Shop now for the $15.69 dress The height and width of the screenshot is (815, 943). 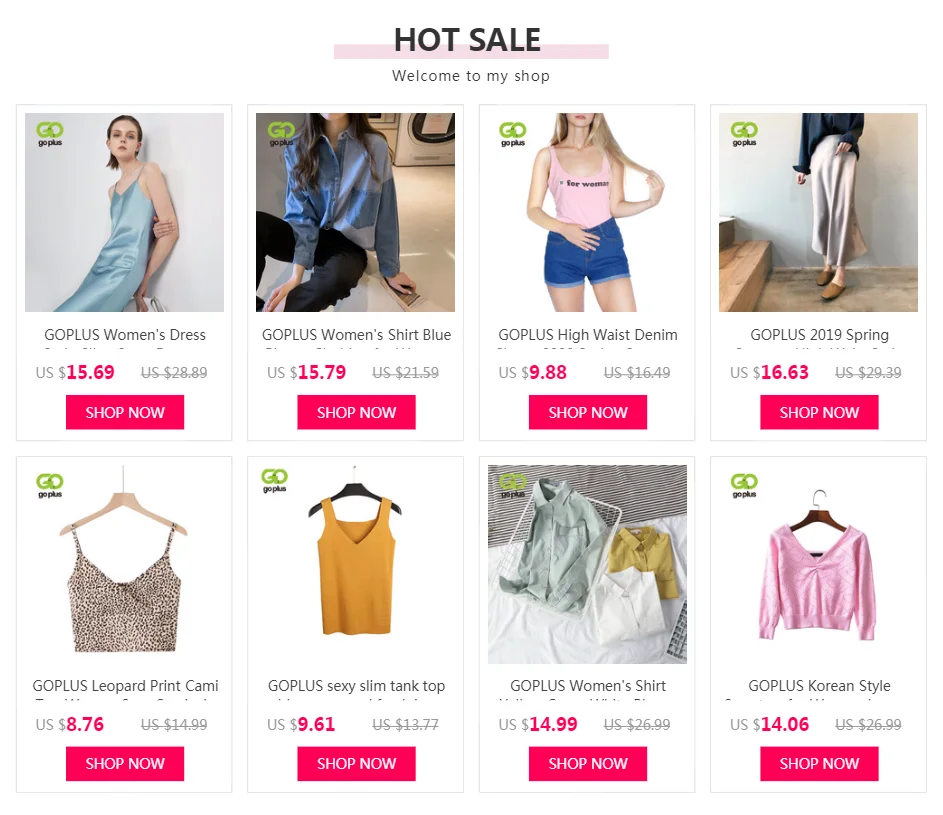pos(125,412)
